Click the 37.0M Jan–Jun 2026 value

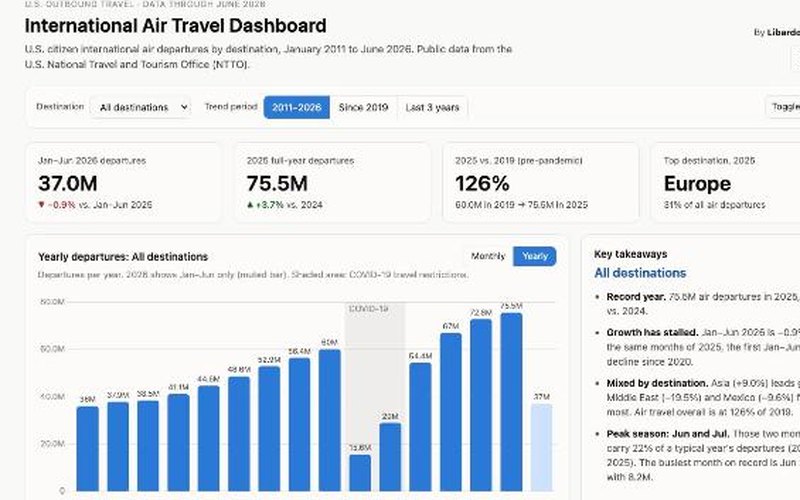67,184
